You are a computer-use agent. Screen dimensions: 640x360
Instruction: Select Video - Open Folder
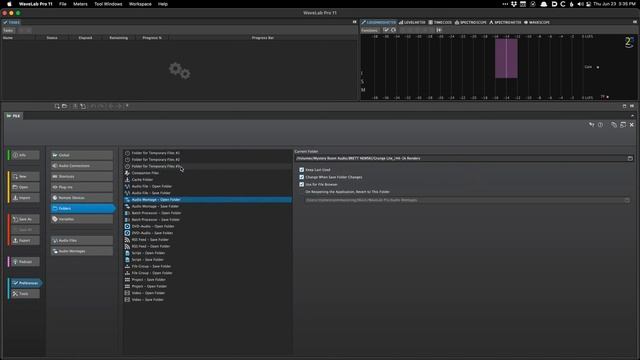click(x=207, y=293)
